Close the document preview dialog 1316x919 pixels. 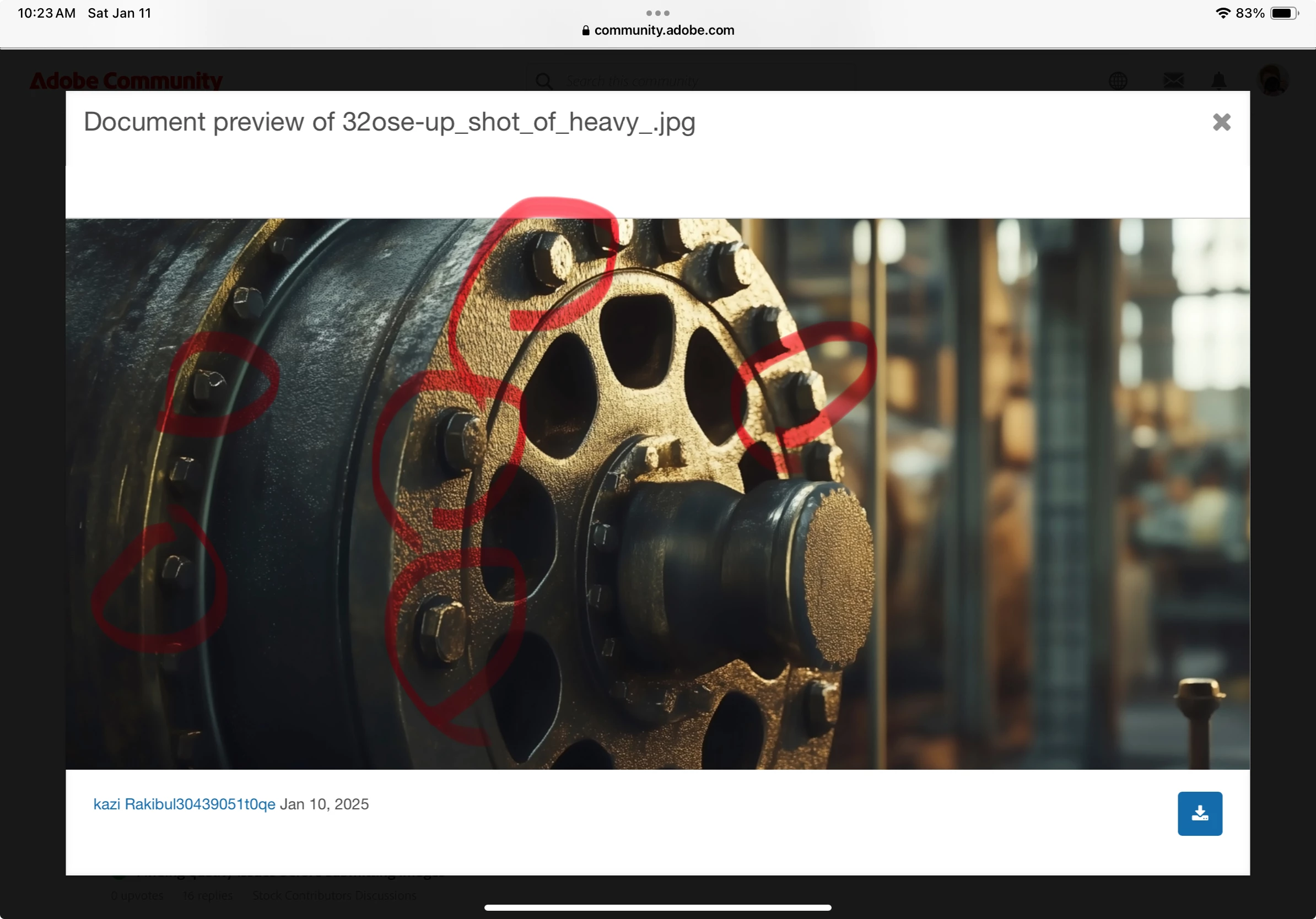1221,122
